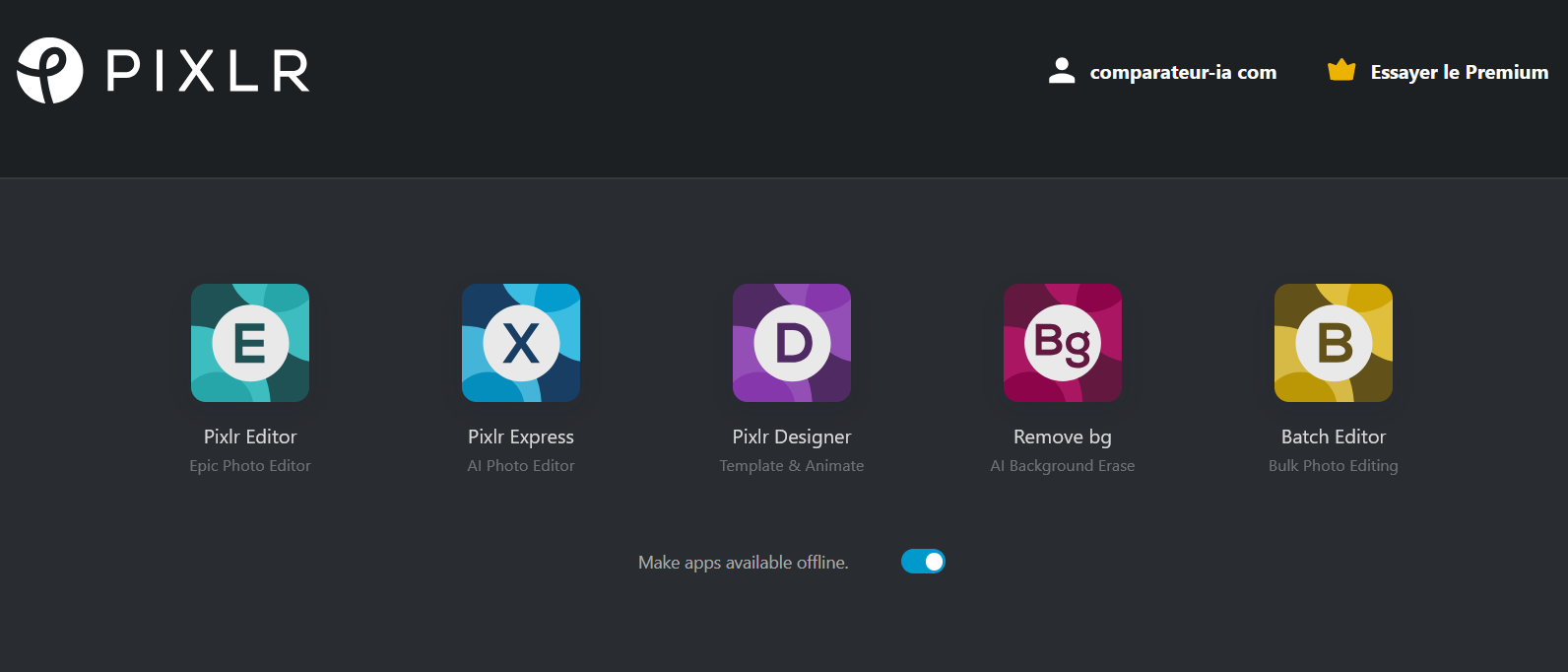Screen dimensions: 1568x672
Task: Click the 'Batch Editor' title text
Action: tap(1334, 437)
